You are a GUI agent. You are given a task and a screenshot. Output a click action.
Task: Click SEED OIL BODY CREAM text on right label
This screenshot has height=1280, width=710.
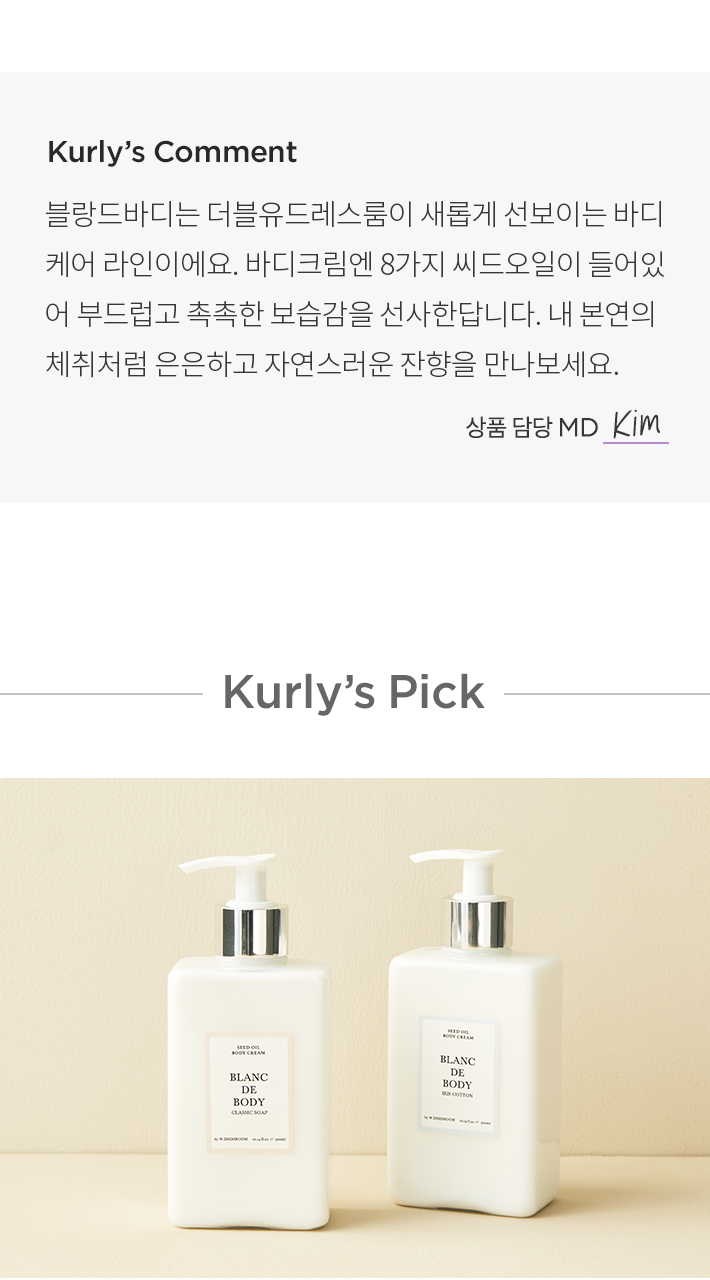point(457,1033)
